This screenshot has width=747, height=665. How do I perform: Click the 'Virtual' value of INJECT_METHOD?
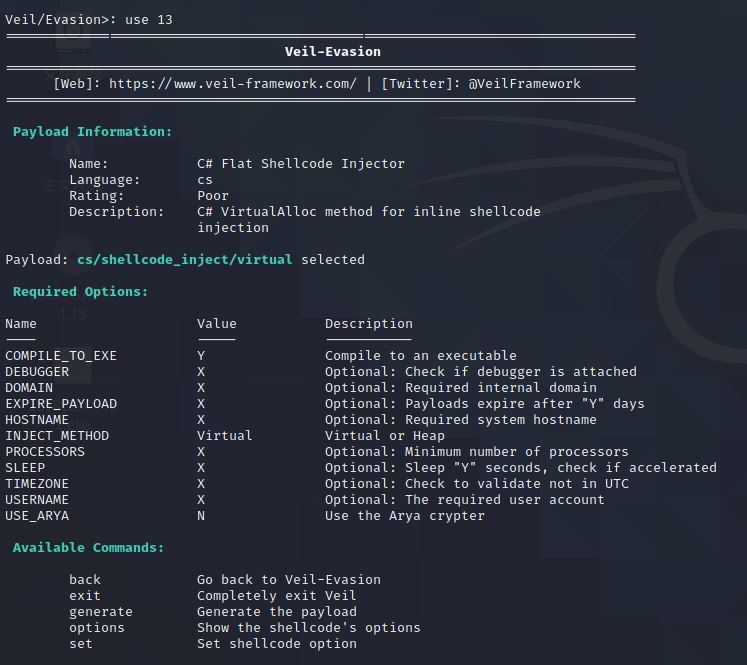pyautogui.click(x=225, y=436)
